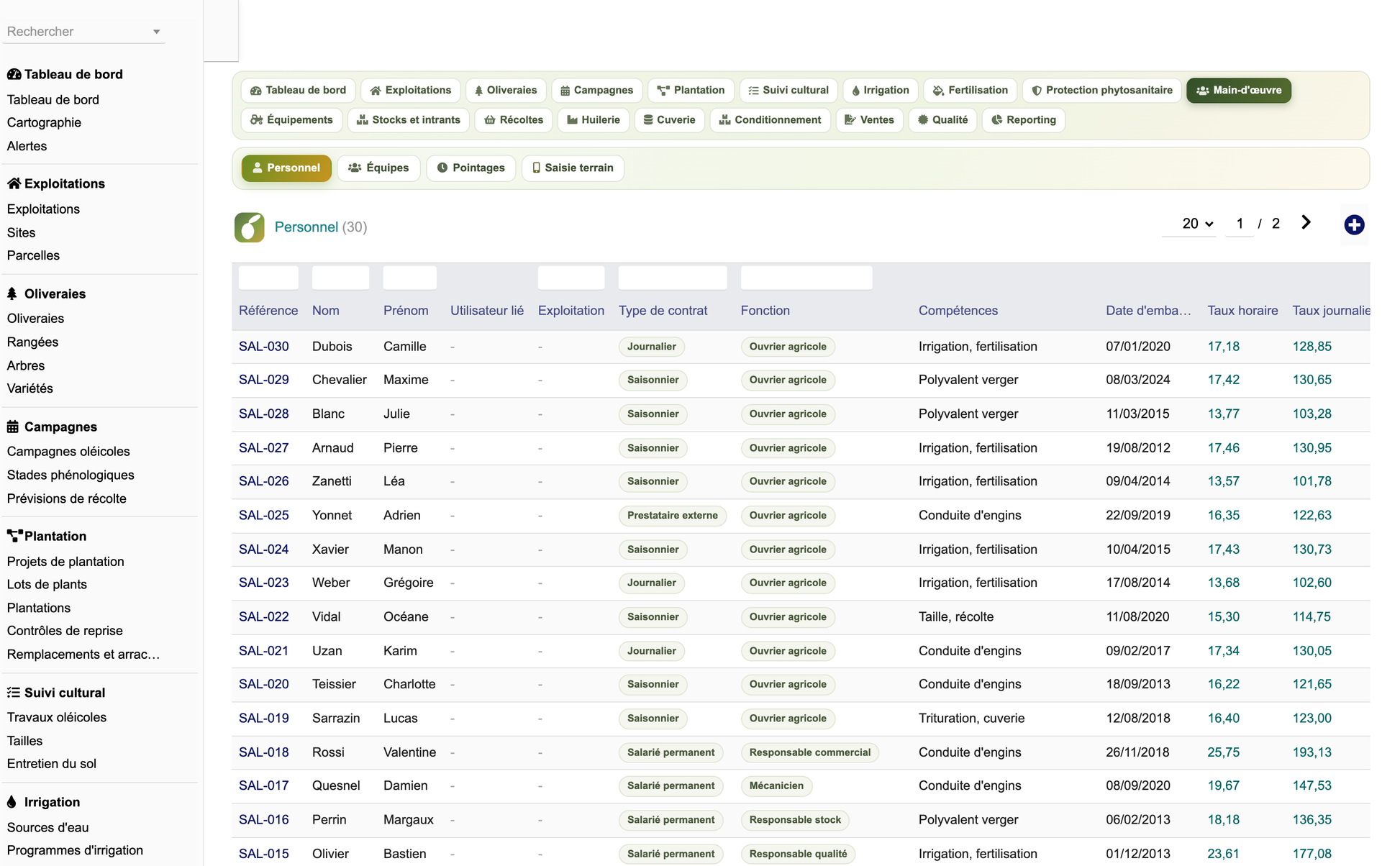Open the Tableau de bord tab in toolbar
The width and height of the screenshot is (1400, 866).
coord(299,91)
